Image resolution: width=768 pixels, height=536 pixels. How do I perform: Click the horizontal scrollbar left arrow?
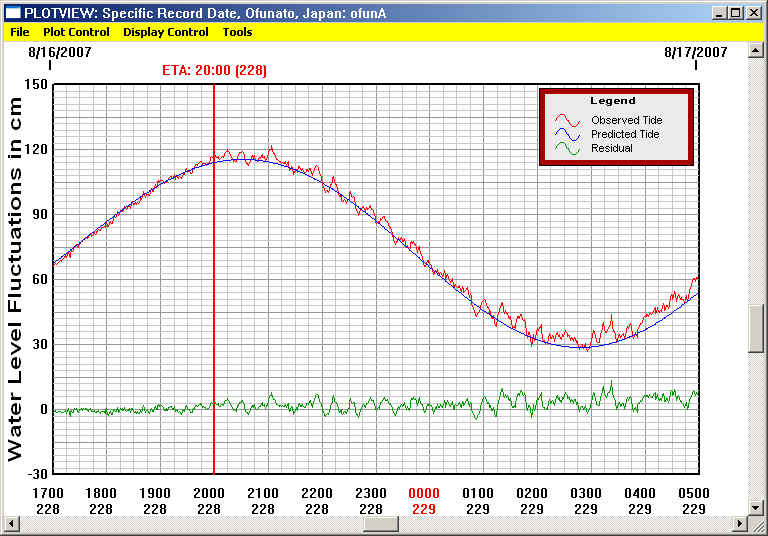[x=11, y=524]
